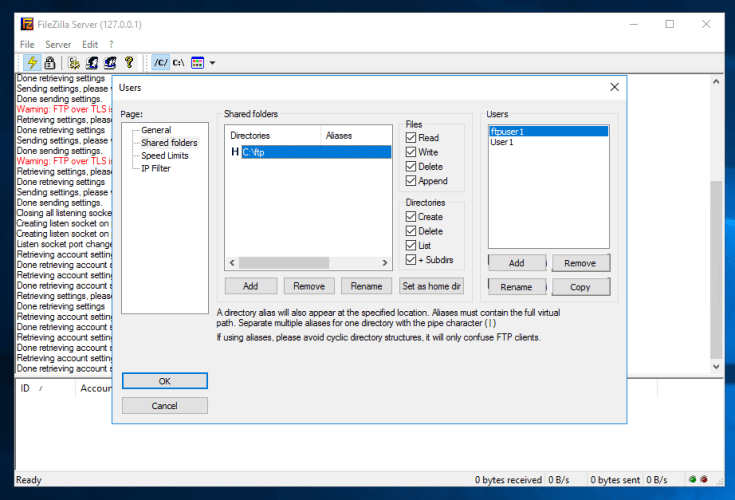
Task: Open the Server menu
Action: click(x=58, y=44)
